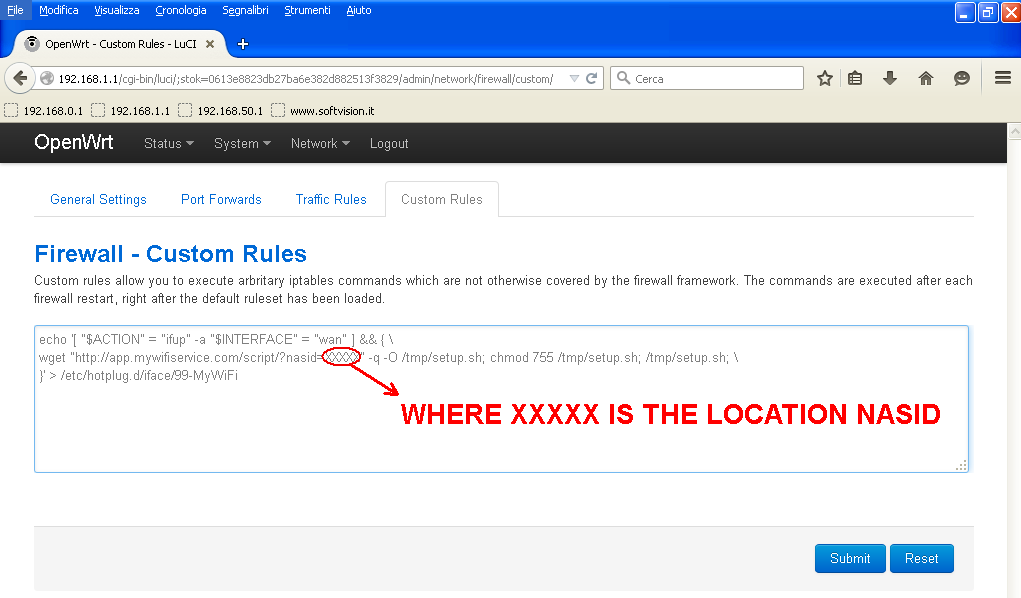Open the chat smiley icon in toolbar

point(961,78)
